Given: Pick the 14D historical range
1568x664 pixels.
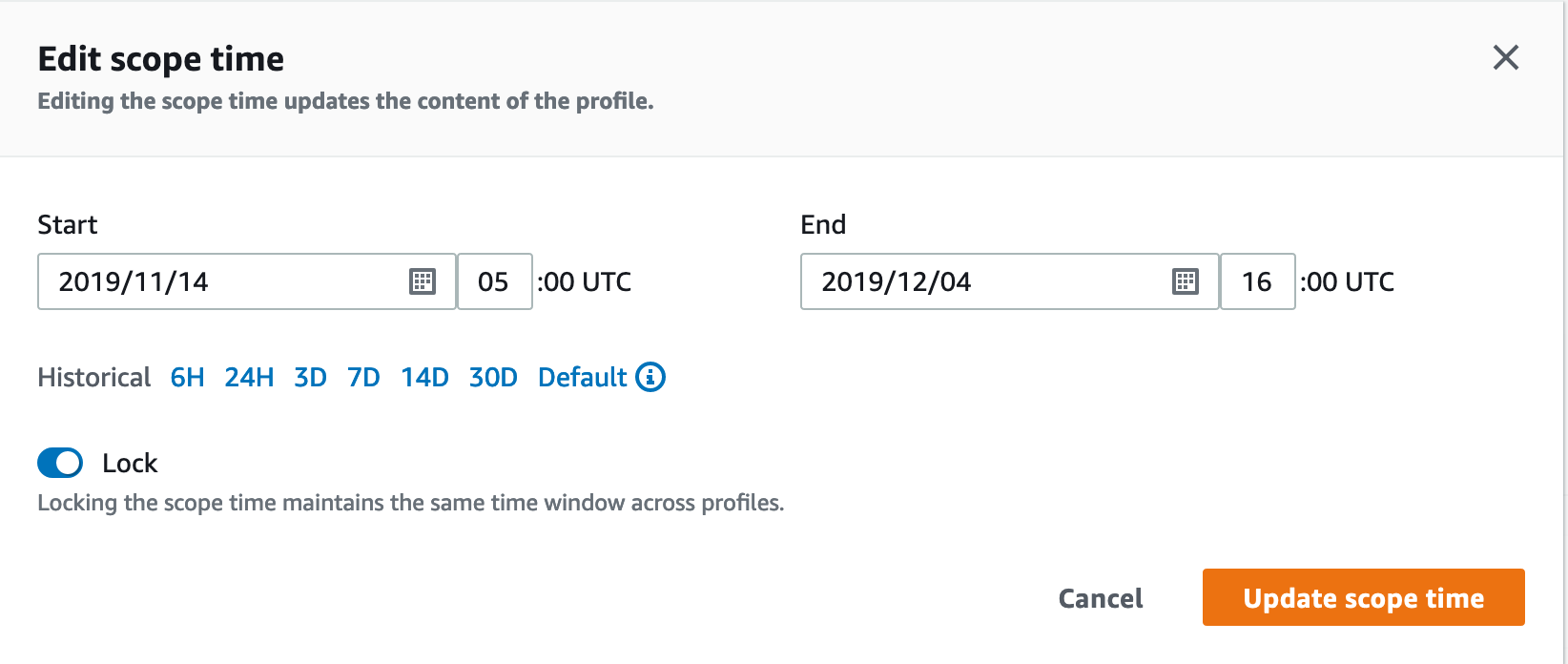Looking at the screenshot, I should pos(424,378).
